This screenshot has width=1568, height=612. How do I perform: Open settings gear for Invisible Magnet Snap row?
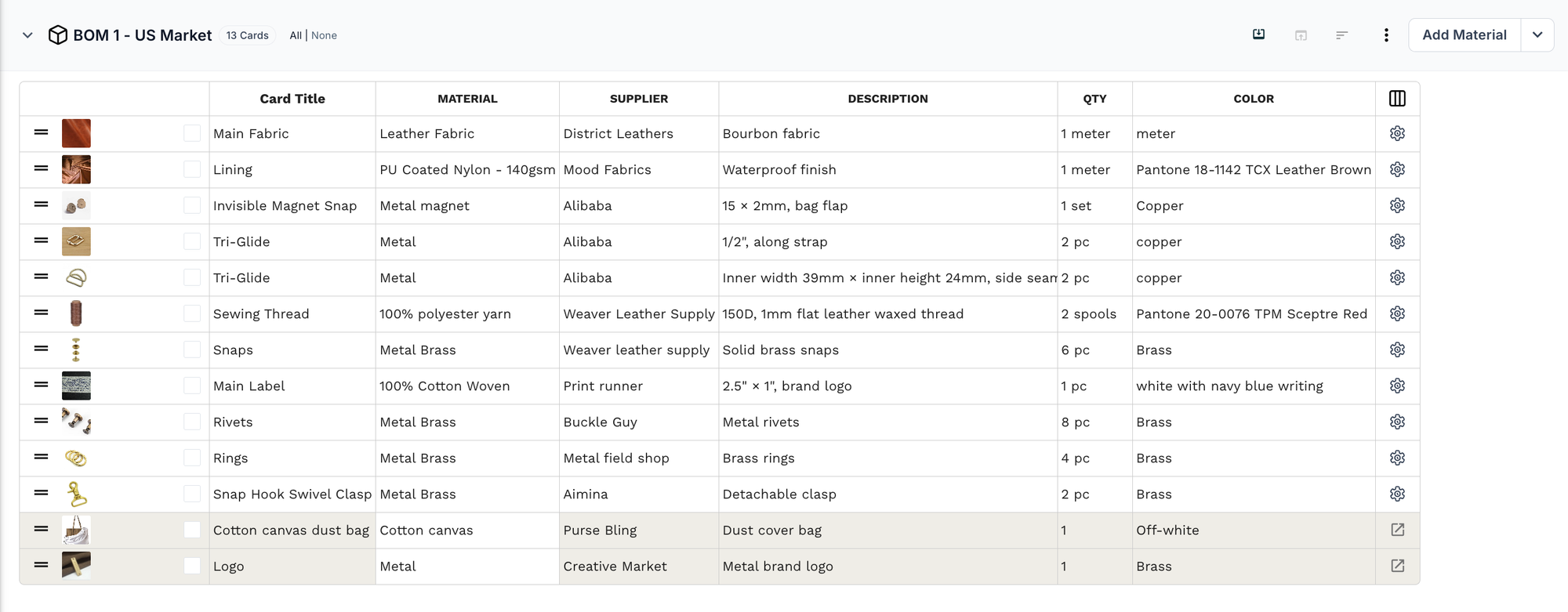pyautogui.click(x=1397, y=205)
